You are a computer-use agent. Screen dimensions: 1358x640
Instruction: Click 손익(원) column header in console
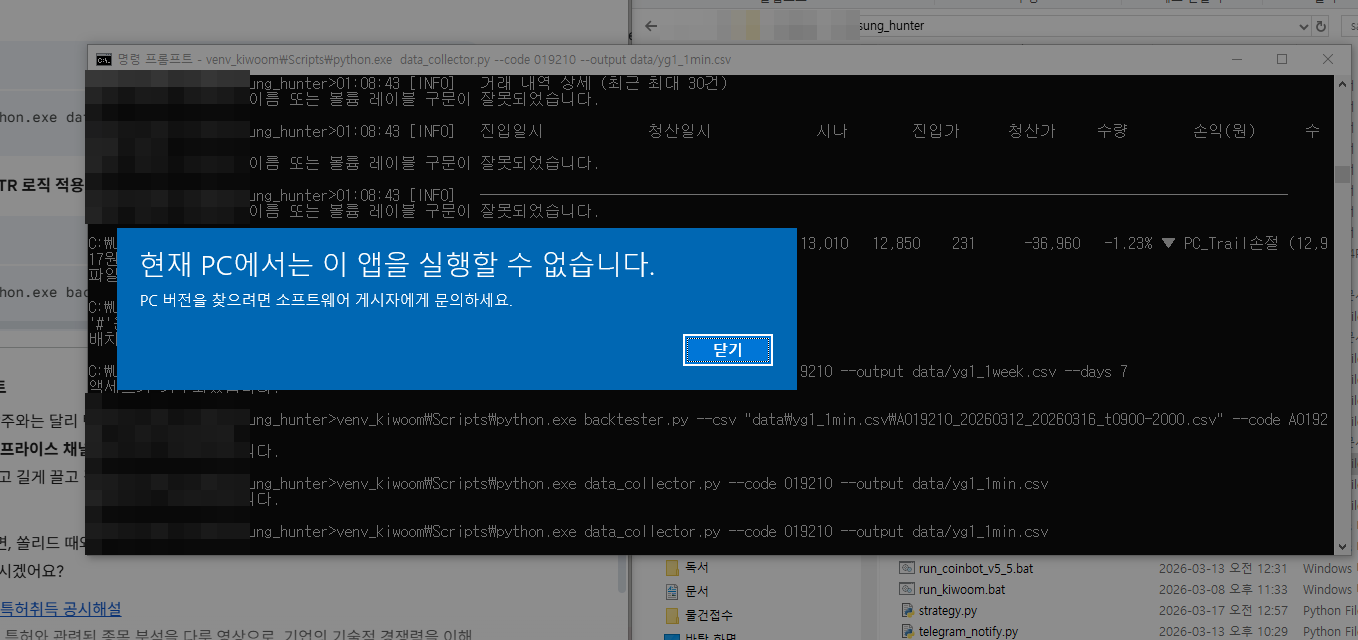click(1224, 131)
